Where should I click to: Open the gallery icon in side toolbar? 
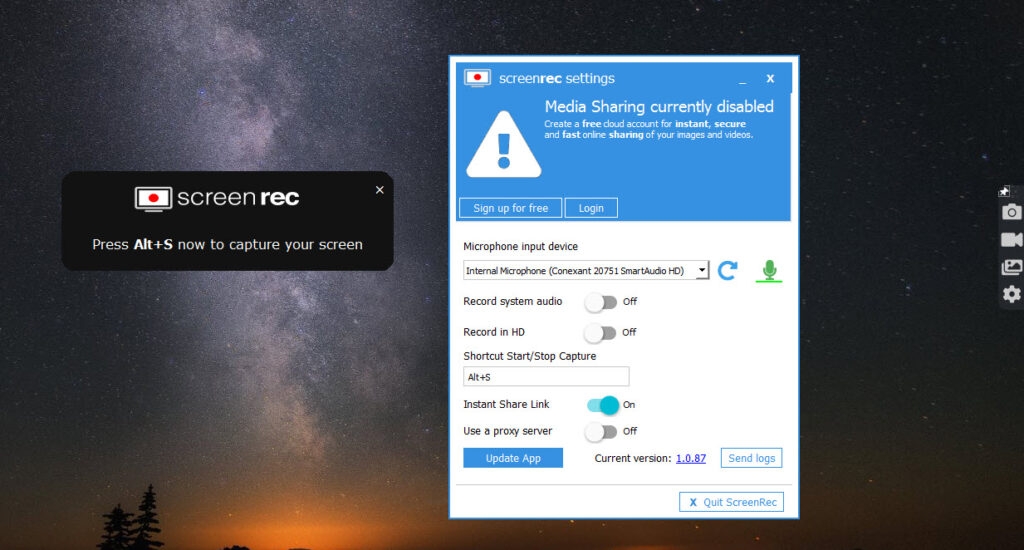click(x=1011, y=267)
